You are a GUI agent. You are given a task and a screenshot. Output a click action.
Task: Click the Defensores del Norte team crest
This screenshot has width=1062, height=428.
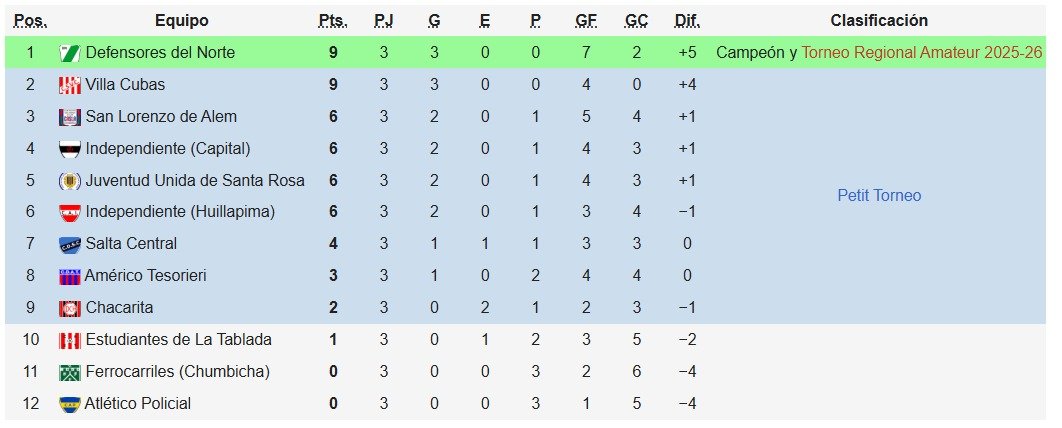70,53
